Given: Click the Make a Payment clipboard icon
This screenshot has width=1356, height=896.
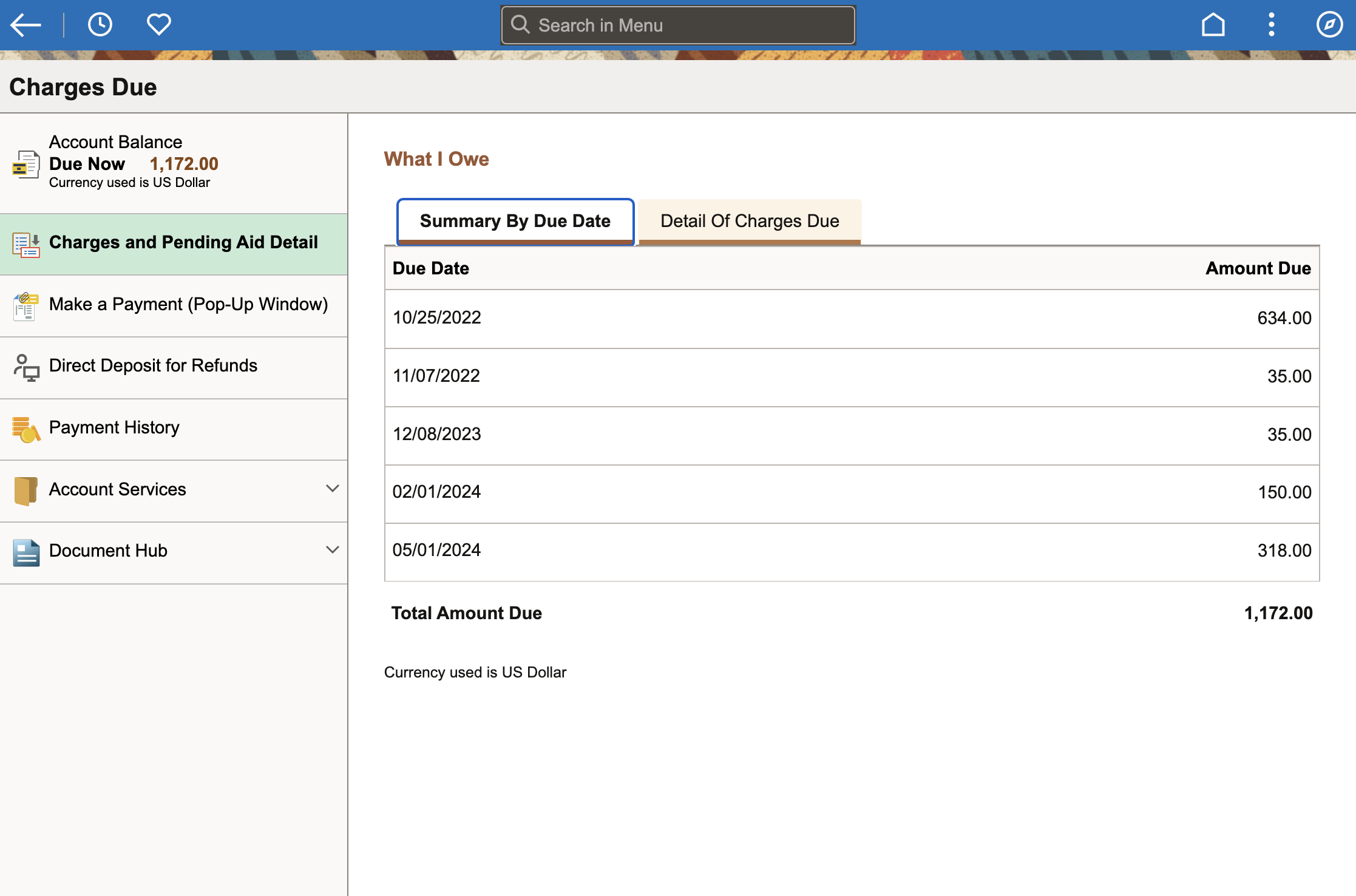Looking at the screenshot, I should (25, 307).
